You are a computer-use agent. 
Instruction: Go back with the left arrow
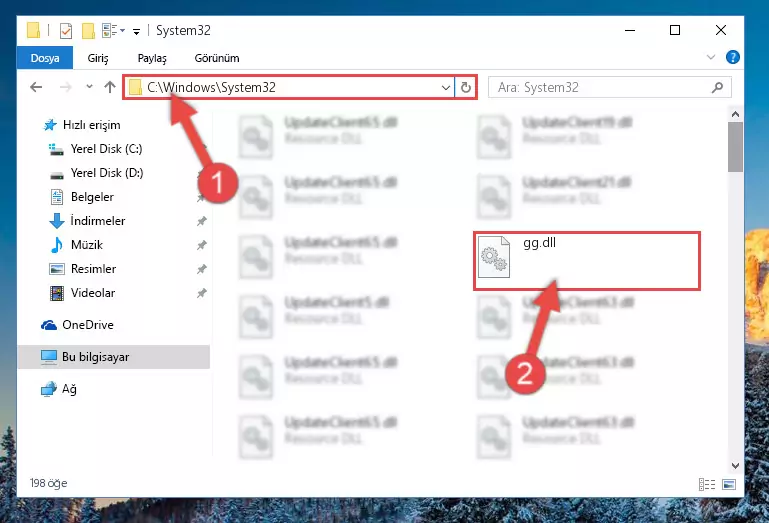tap(36, 87)
